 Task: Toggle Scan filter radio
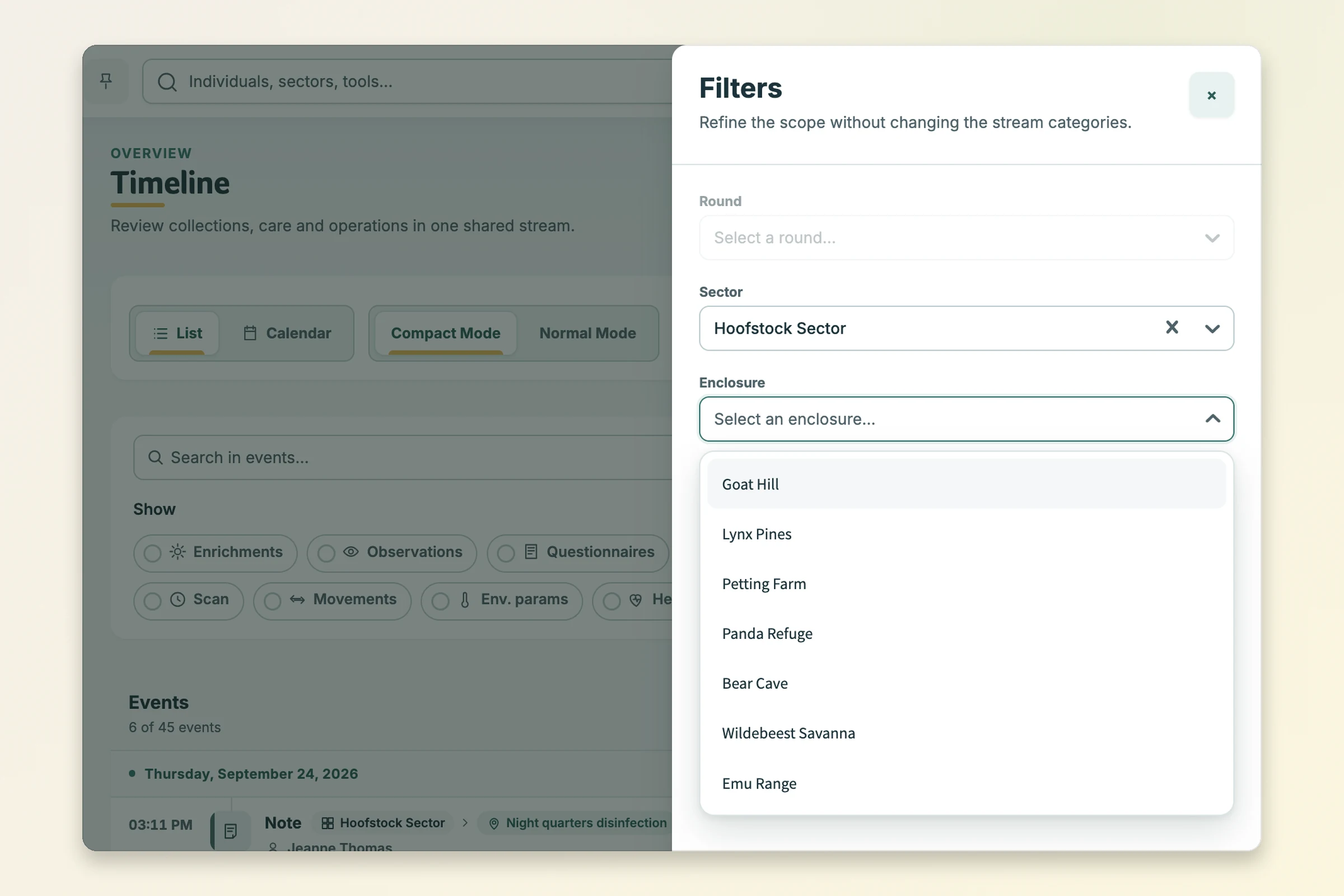pos(152,601)
